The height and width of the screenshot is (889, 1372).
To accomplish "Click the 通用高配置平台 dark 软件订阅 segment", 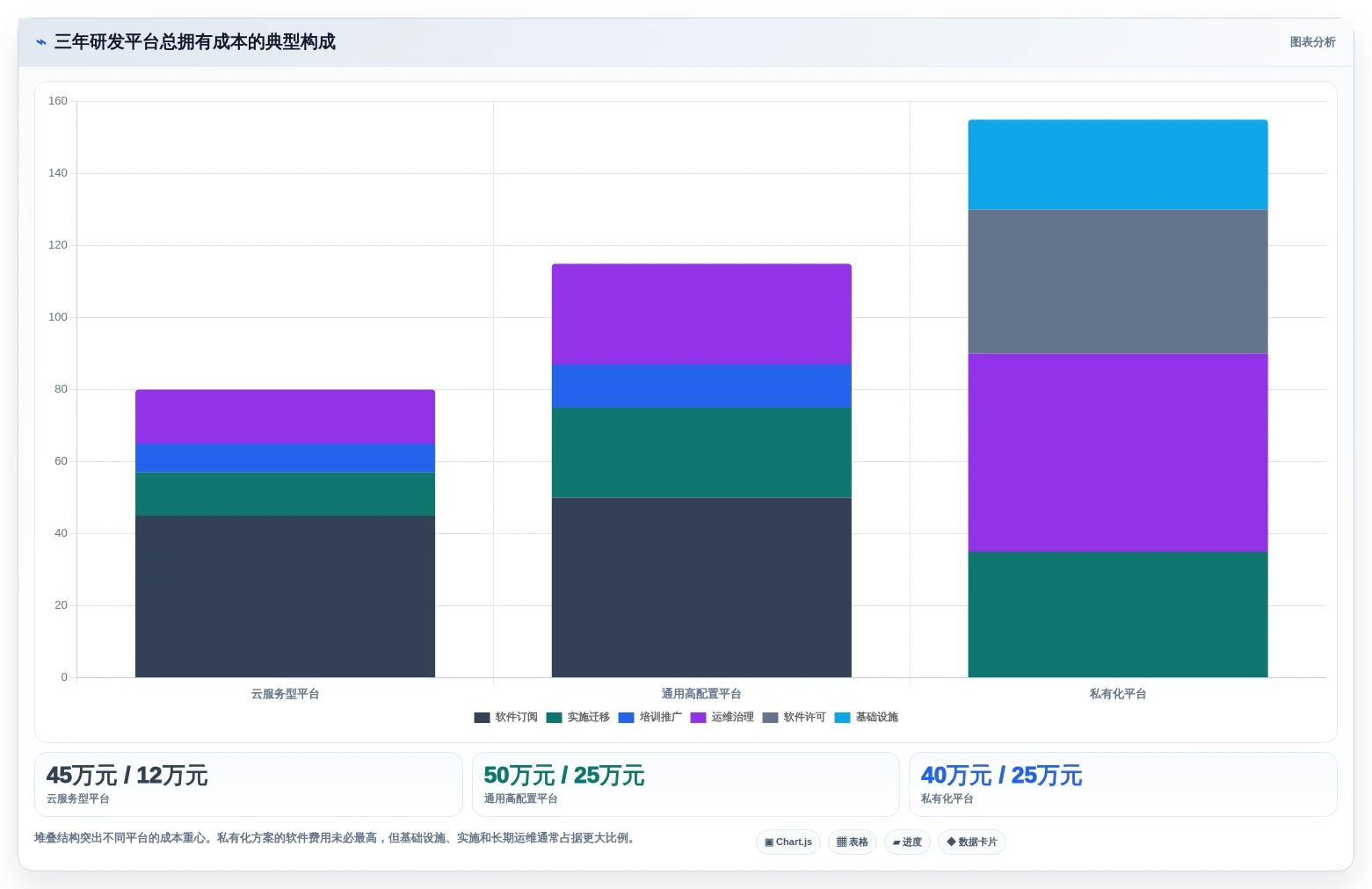I will click(x=701, y=588).
